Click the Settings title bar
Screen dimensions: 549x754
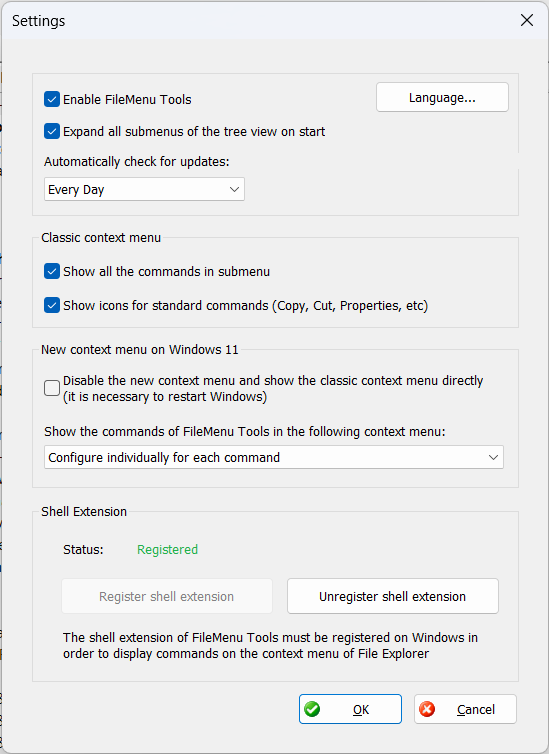[x=260, y=21]
